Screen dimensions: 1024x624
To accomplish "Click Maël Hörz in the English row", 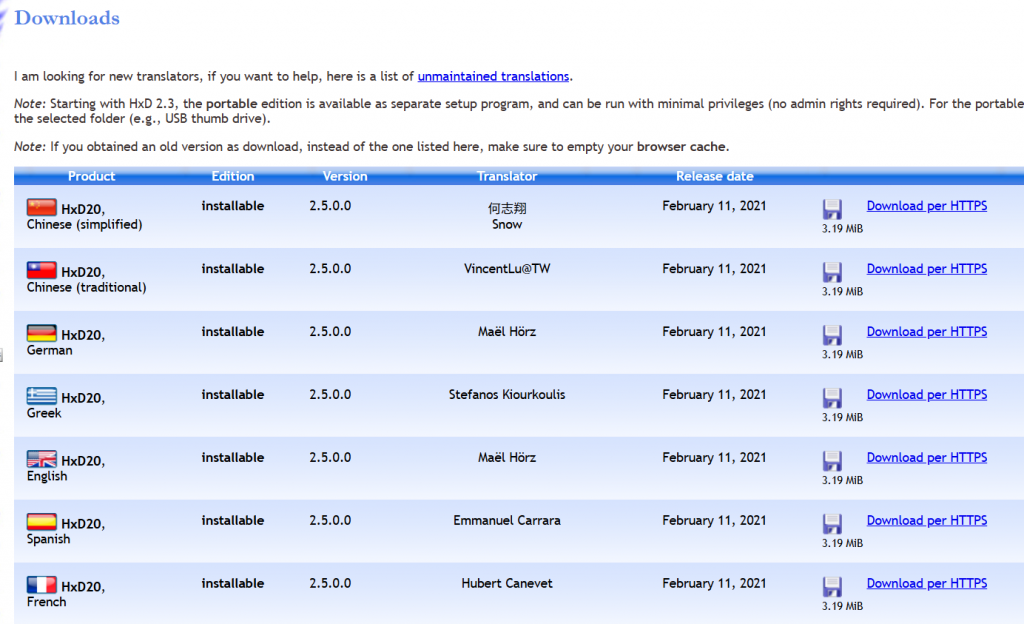I will (507, 458).
